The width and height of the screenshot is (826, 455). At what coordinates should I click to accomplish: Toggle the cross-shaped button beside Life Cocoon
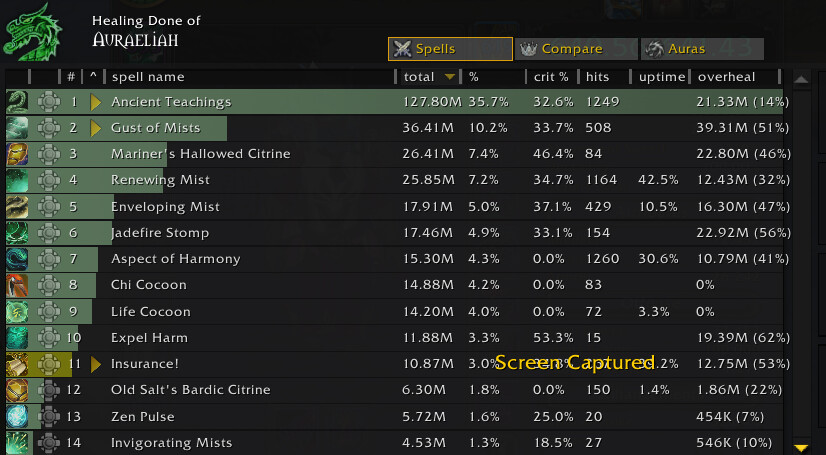coord(48,311)
